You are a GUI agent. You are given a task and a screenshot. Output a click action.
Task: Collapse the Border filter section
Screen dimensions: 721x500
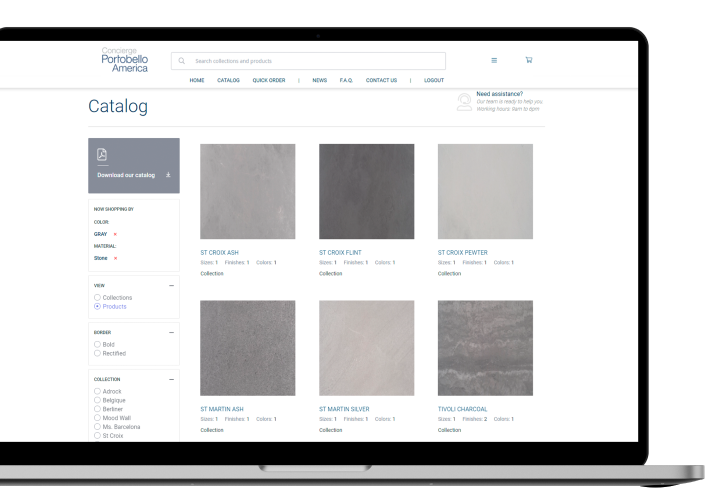click(171, 332)
